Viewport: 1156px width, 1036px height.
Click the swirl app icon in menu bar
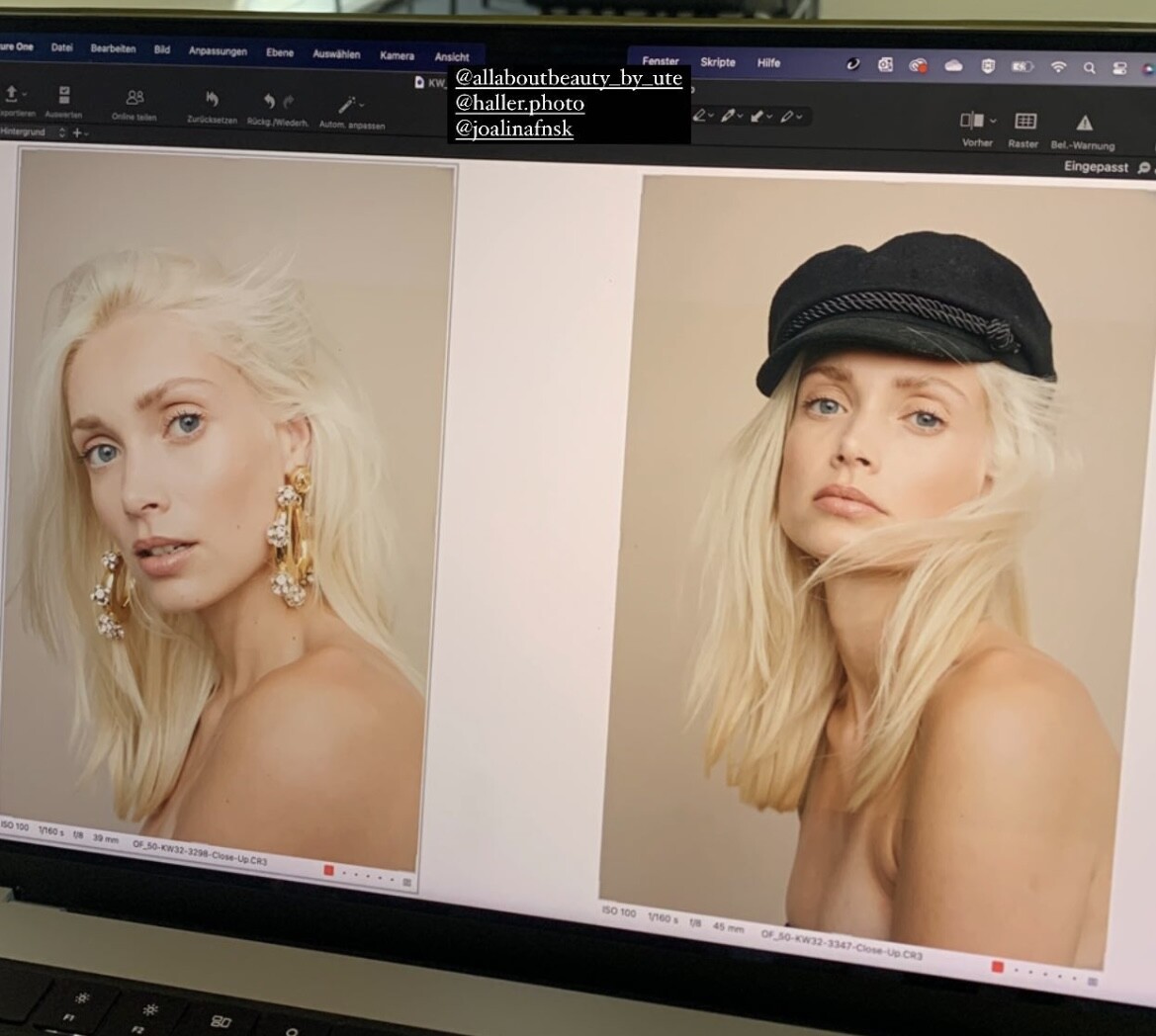[853, 64]
